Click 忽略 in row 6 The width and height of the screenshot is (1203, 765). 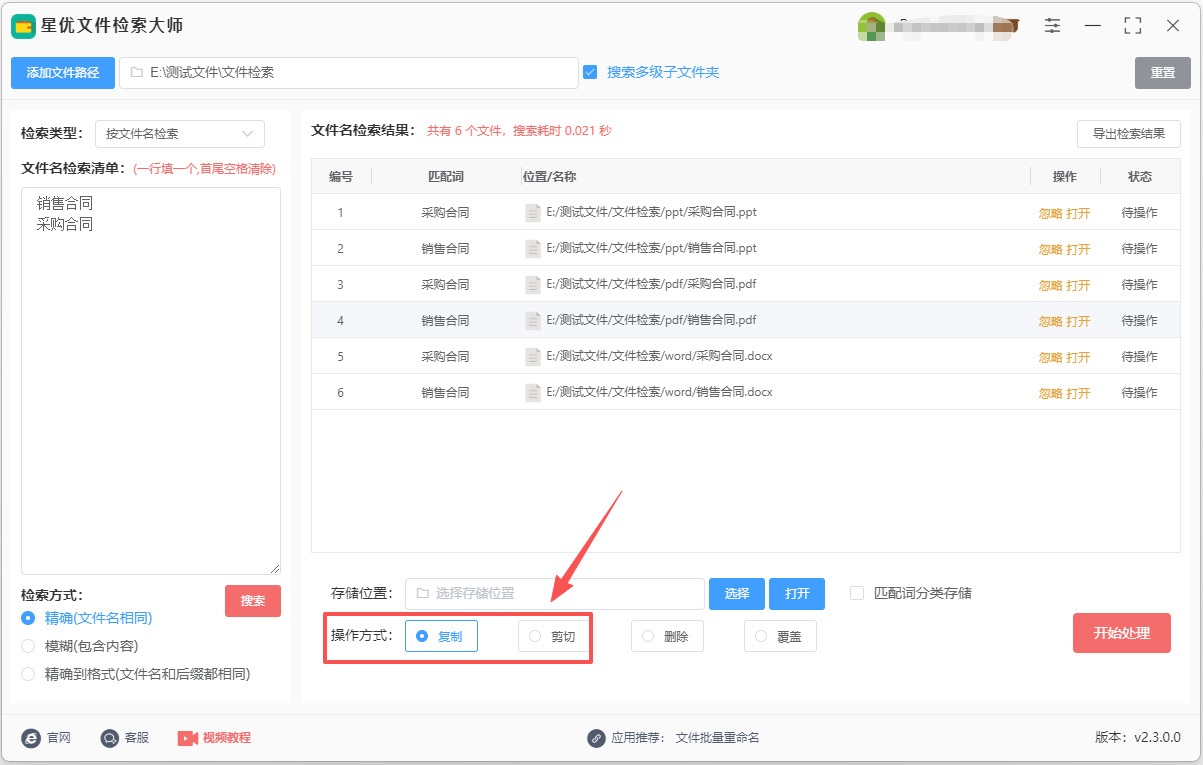coord(1050,393)
